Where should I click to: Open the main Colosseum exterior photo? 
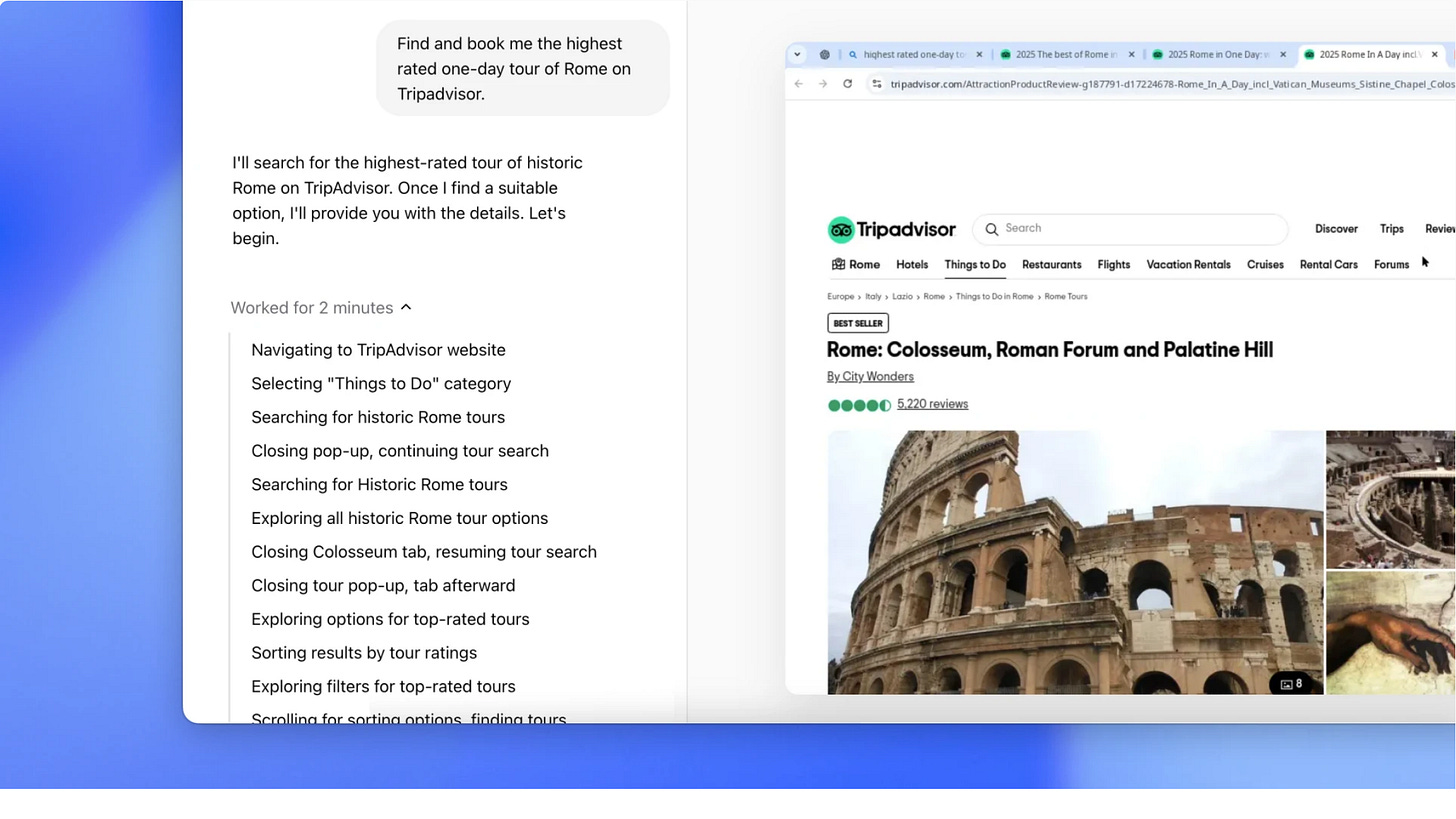coord(1075,562)
